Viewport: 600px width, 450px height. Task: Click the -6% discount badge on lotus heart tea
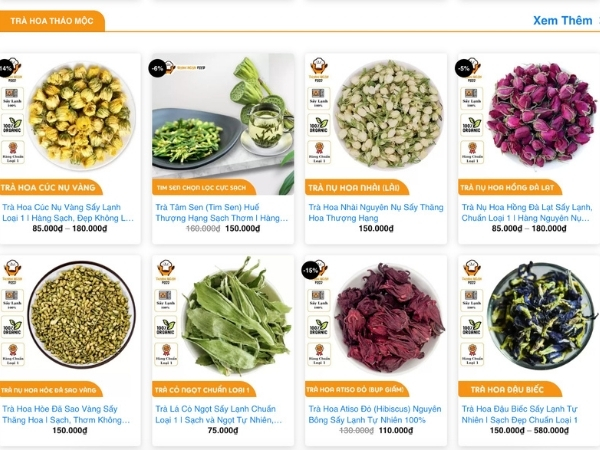click(157, 68)
